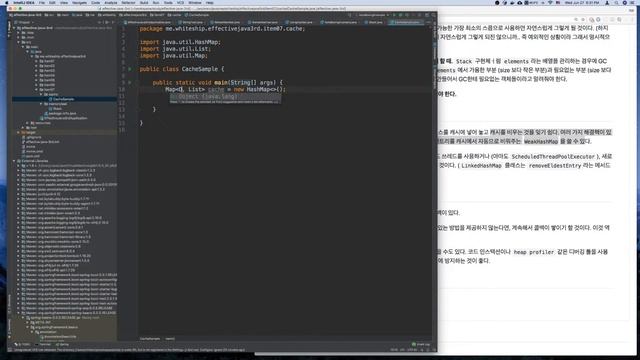Open the VCS menu
Viewport: 640px width, 360px height.
[x=180, y=2]
